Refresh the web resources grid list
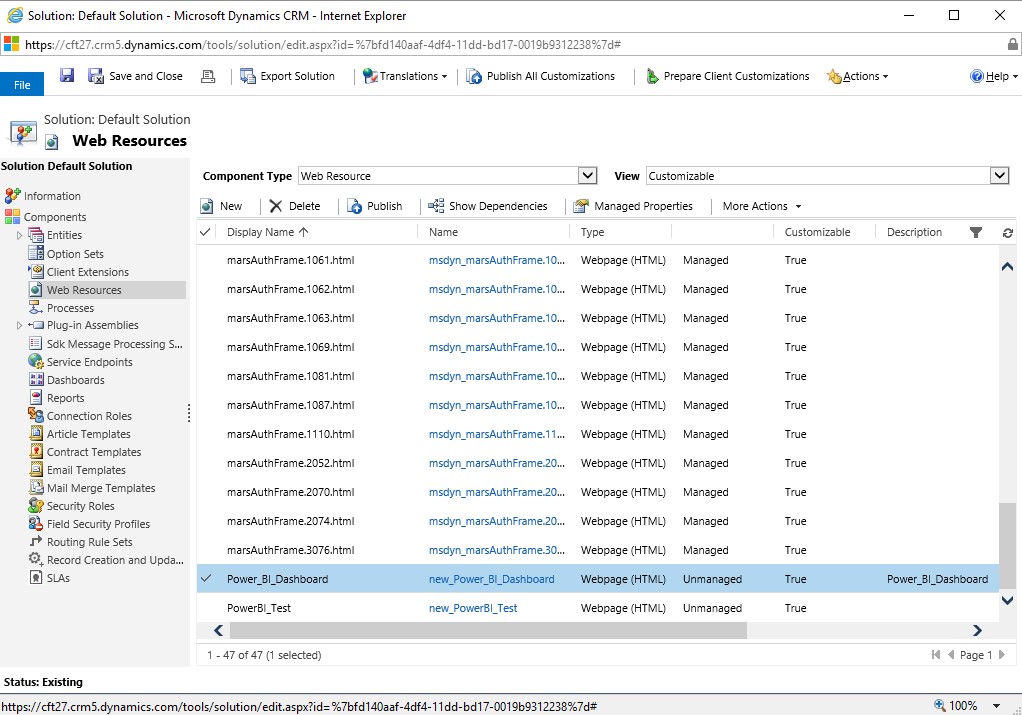Viewport: 1022px width, 715px height. (x=1007, y=232)
